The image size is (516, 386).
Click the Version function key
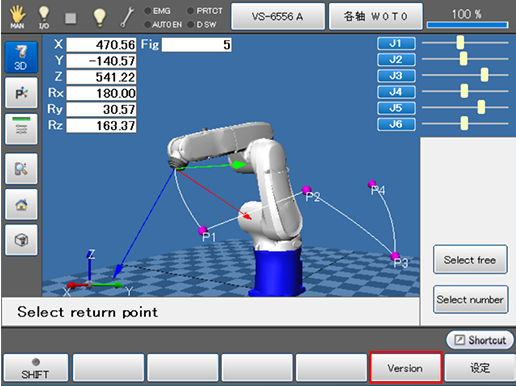(x=406, y=368)
